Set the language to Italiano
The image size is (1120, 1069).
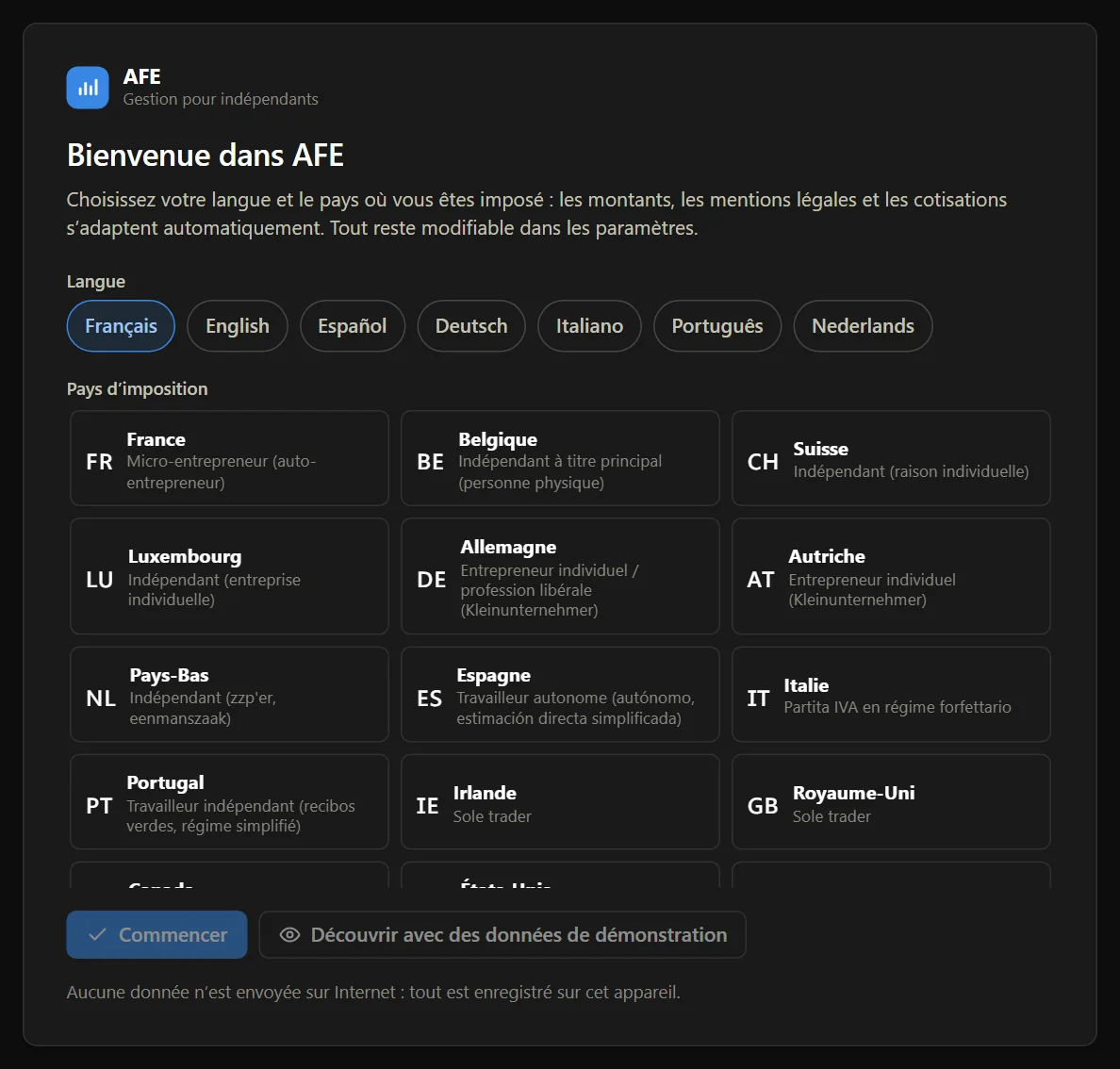click(589, 326)
